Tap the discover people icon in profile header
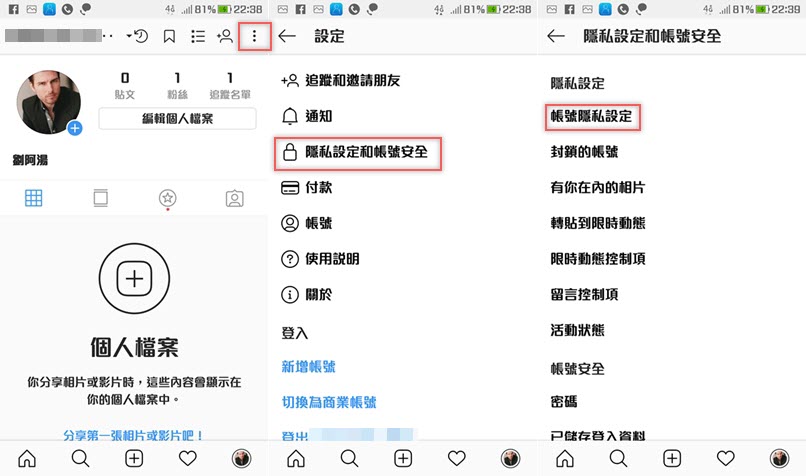 pos(225,36)
